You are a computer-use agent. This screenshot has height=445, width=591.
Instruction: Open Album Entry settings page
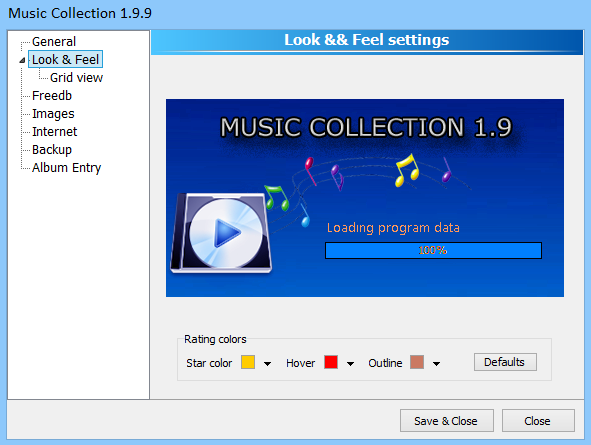click(x=66, y=168)
